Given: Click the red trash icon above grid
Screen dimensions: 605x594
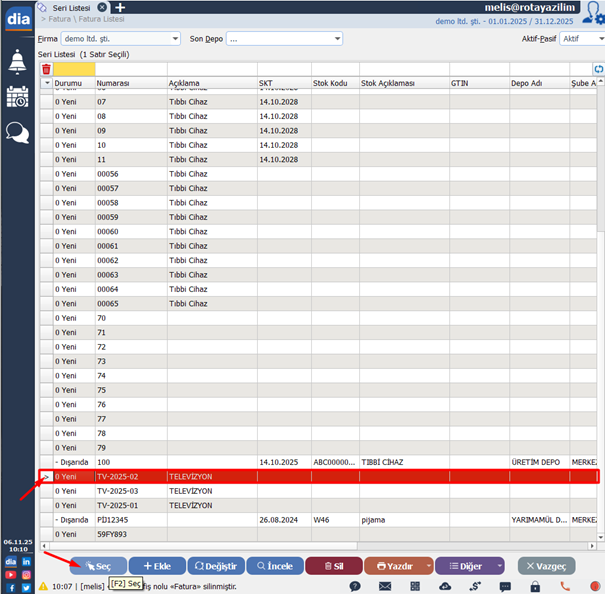Looking at the screenshot, I should point(46,69).
